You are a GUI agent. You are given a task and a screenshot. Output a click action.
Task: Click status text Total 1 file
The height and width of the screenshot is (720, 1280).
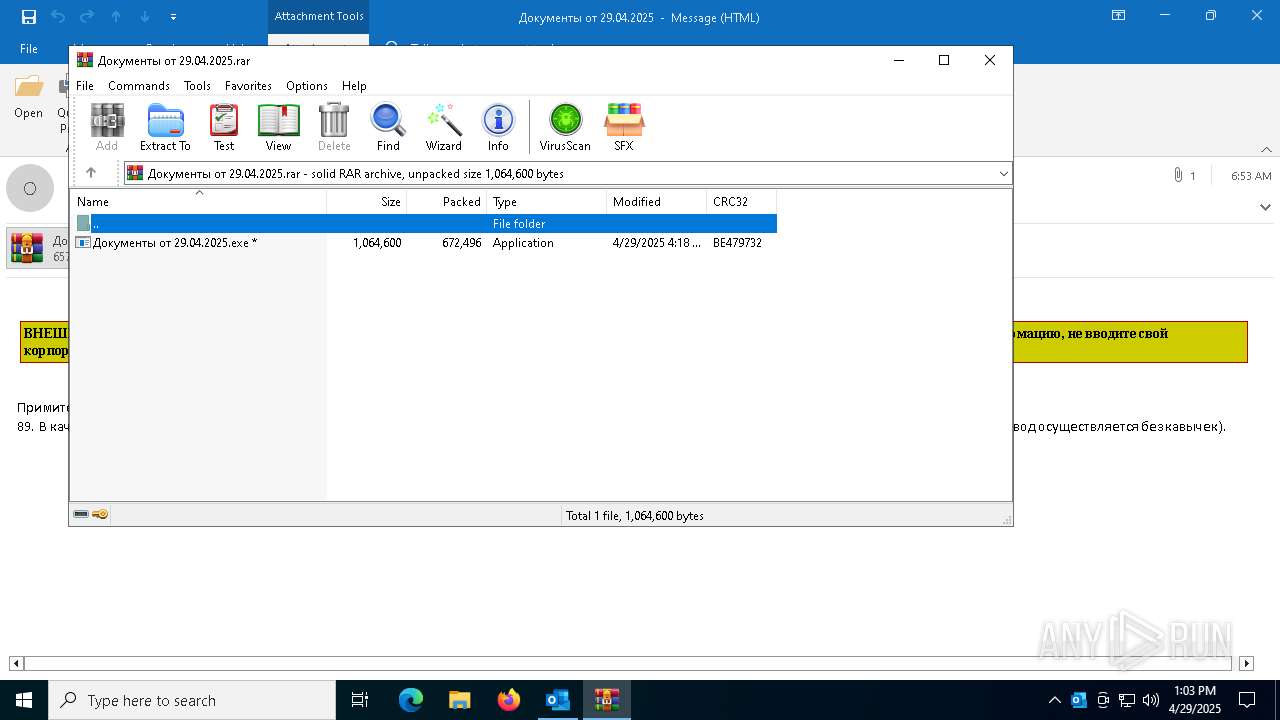pos(635,516)
